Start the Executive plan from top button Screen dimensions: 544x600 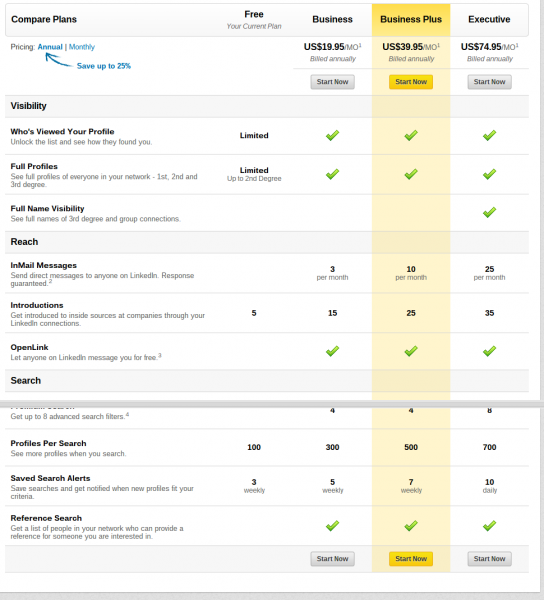tap(489, 82)
